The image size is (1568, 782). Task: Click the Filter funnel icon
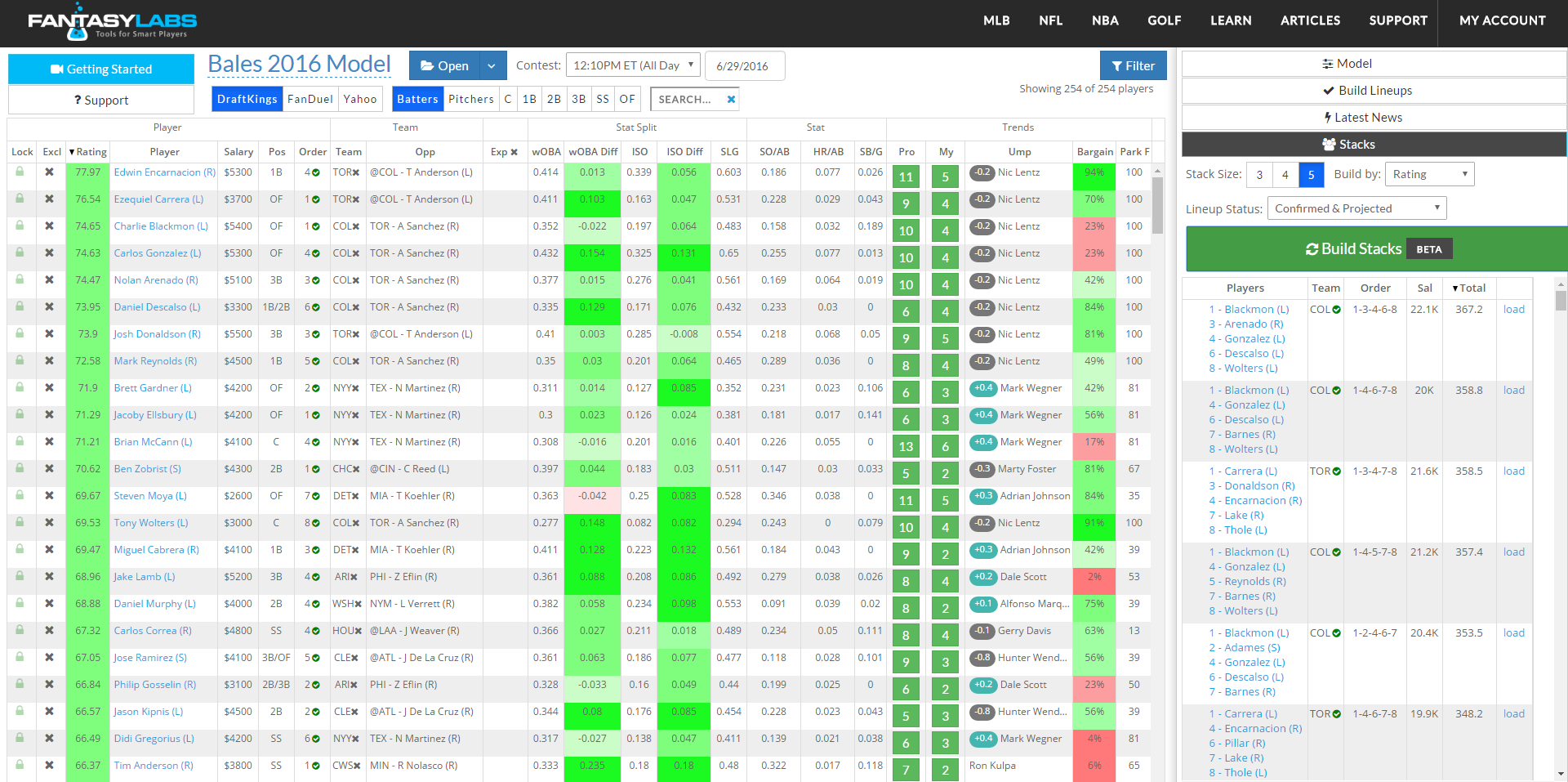1117,65
